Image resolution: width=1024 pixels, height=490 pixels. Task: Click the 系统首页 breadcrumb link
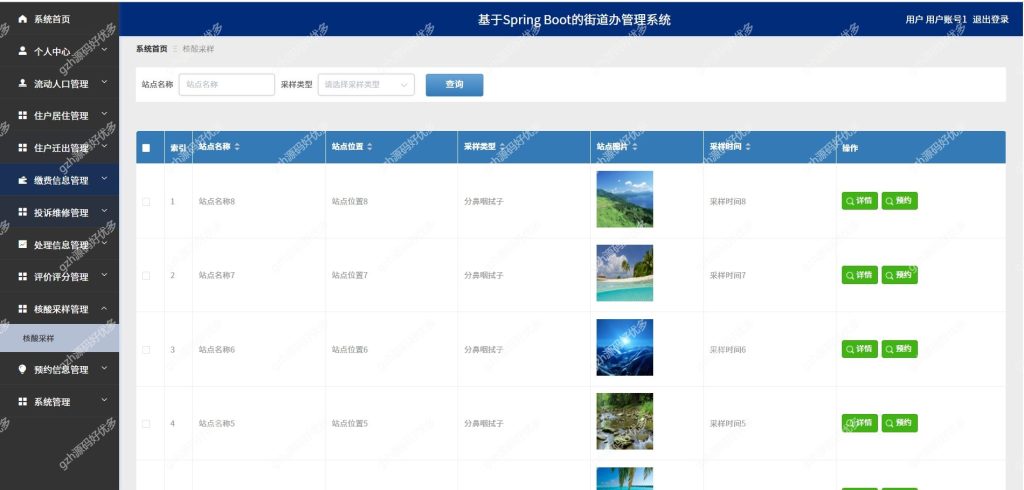[x=152, y=49]
